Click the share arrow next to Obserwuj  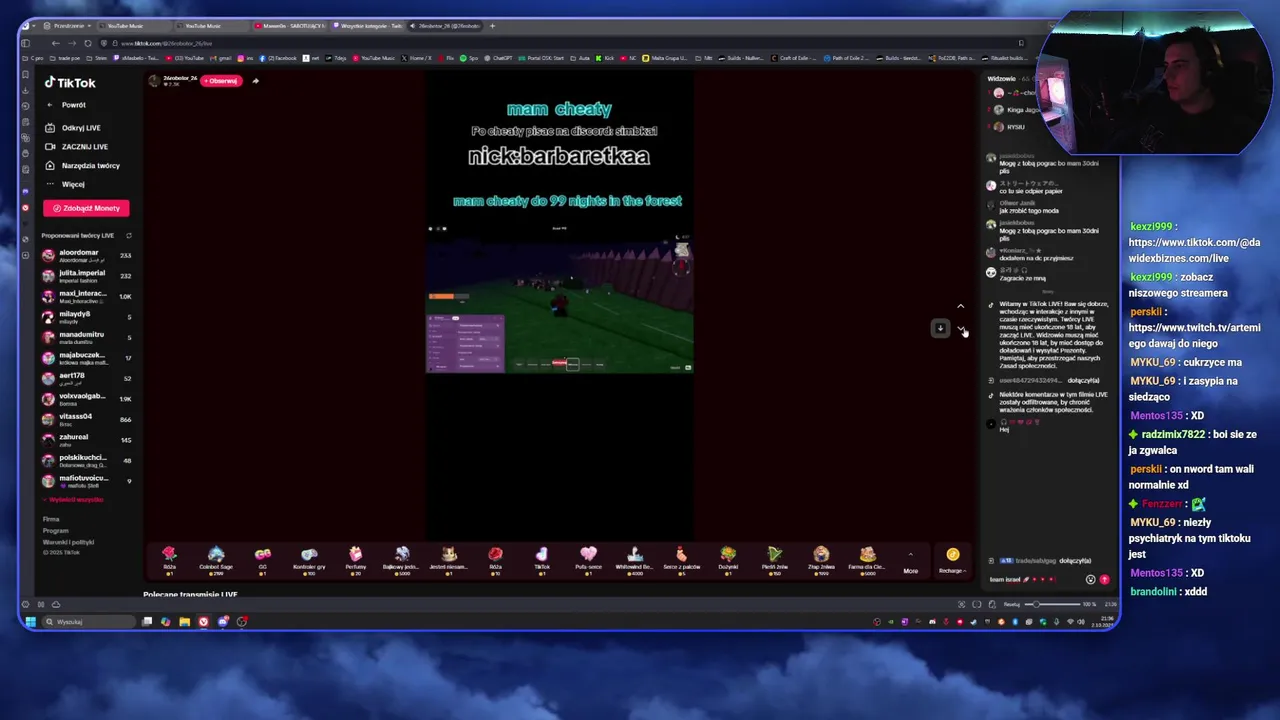(255, 81)
